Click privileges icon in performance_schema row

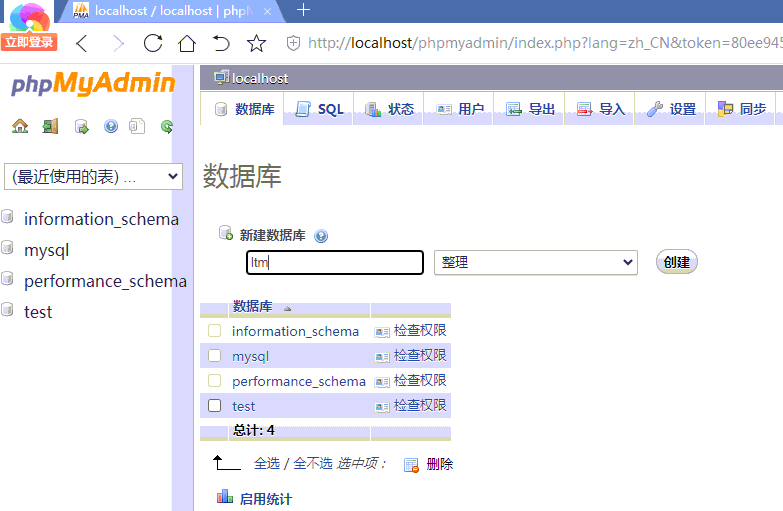382,382
